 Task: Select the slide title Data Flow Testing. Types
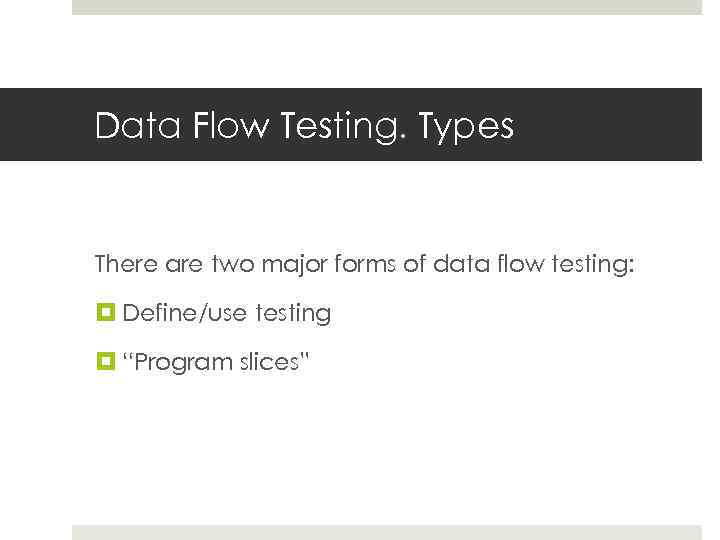pos(304,126)
